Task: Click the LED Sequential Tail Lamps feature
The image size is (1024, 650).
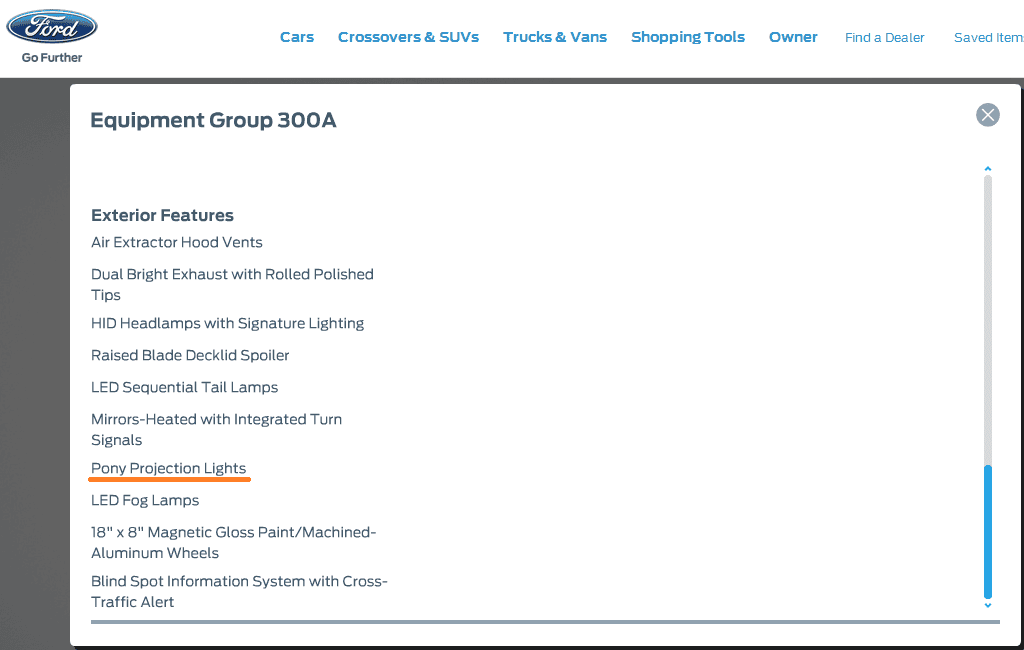Action: coord(184,387)
